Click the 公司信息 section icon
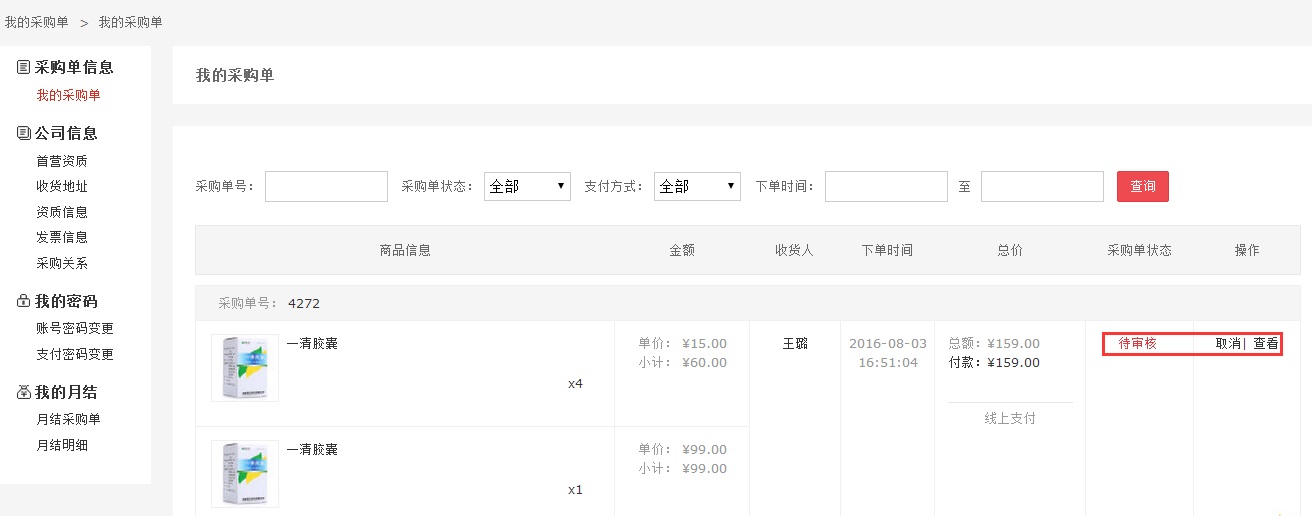The height and width of the screenshot is (516, 1312). (24, 133)
